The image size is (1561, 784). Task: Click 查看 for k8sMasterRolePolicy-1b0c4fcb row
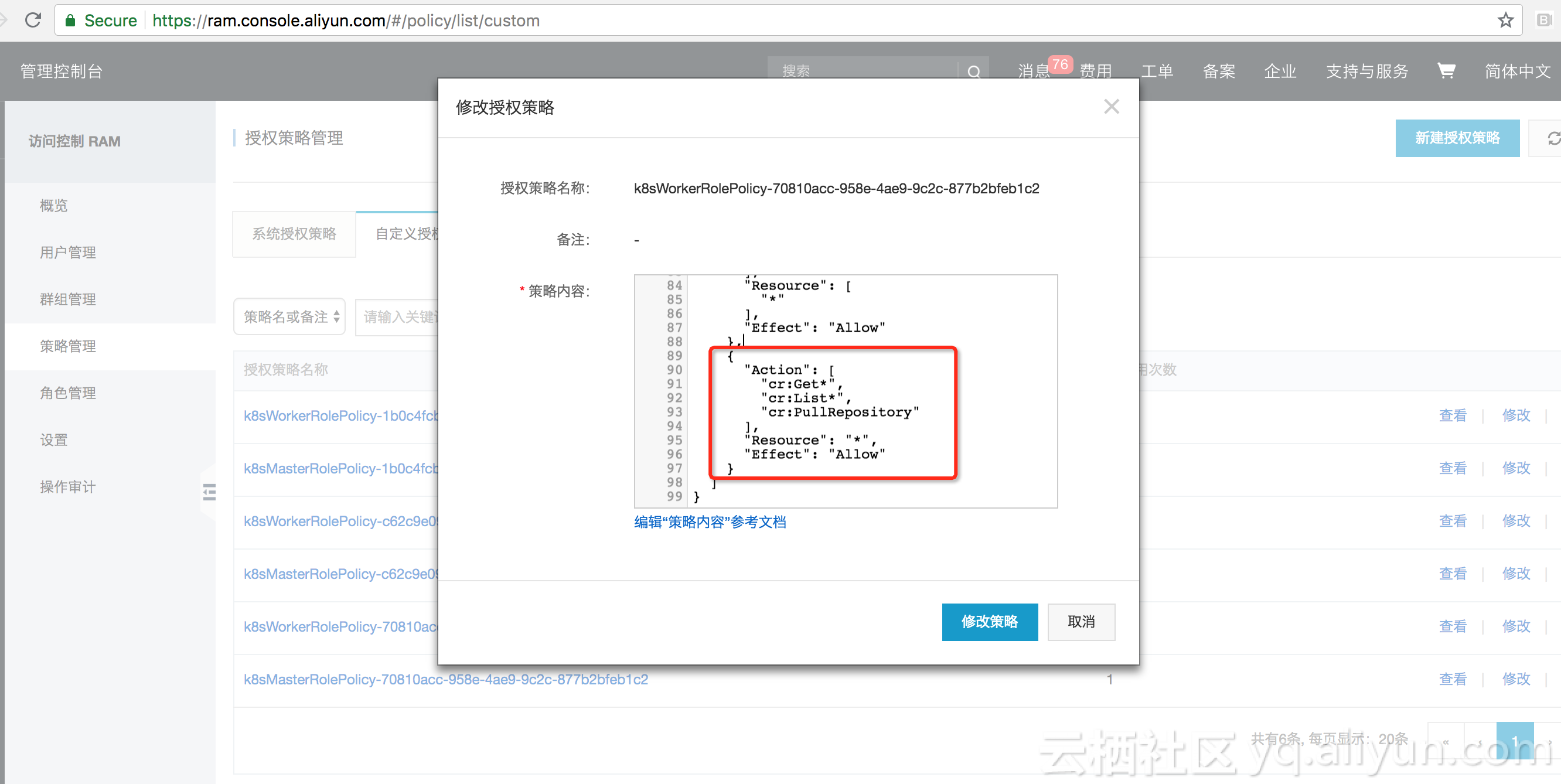coord(1453,468)
